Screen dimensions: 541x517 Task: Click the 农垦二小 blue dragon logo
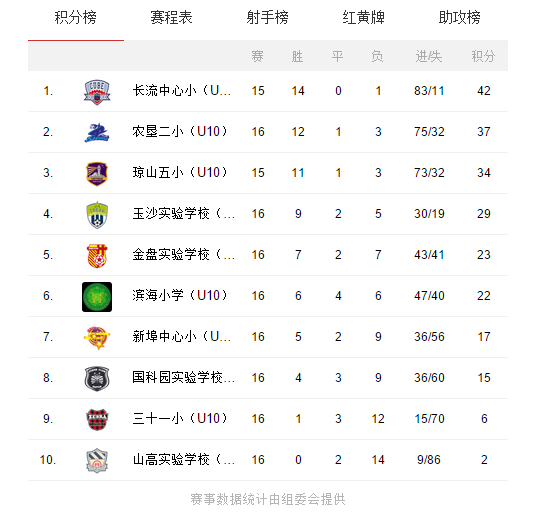pyautogui.click(x=97, y=133)
